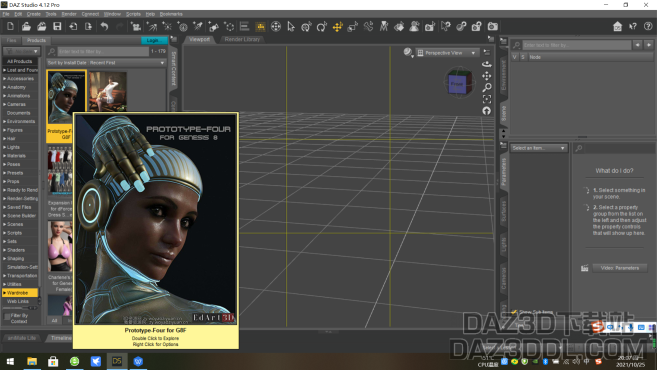
Task: Click the viewport Pan camera control
Action: 486,76
